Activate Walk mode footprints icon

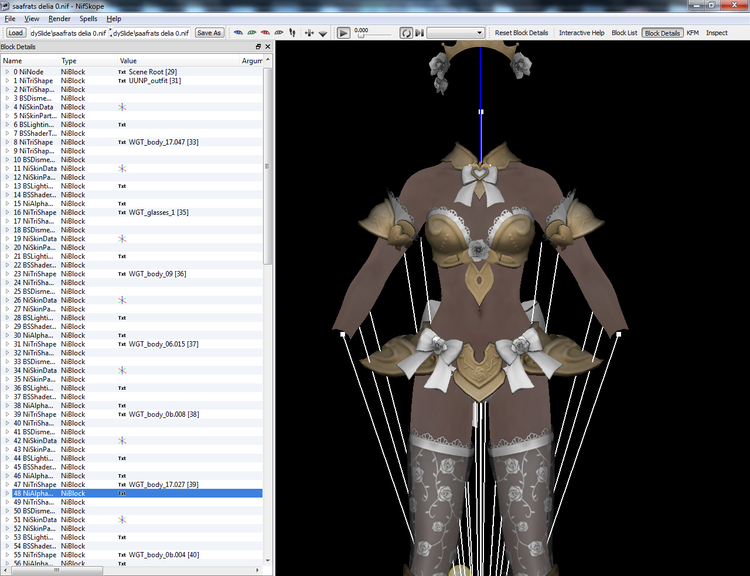tap(292, 33)
